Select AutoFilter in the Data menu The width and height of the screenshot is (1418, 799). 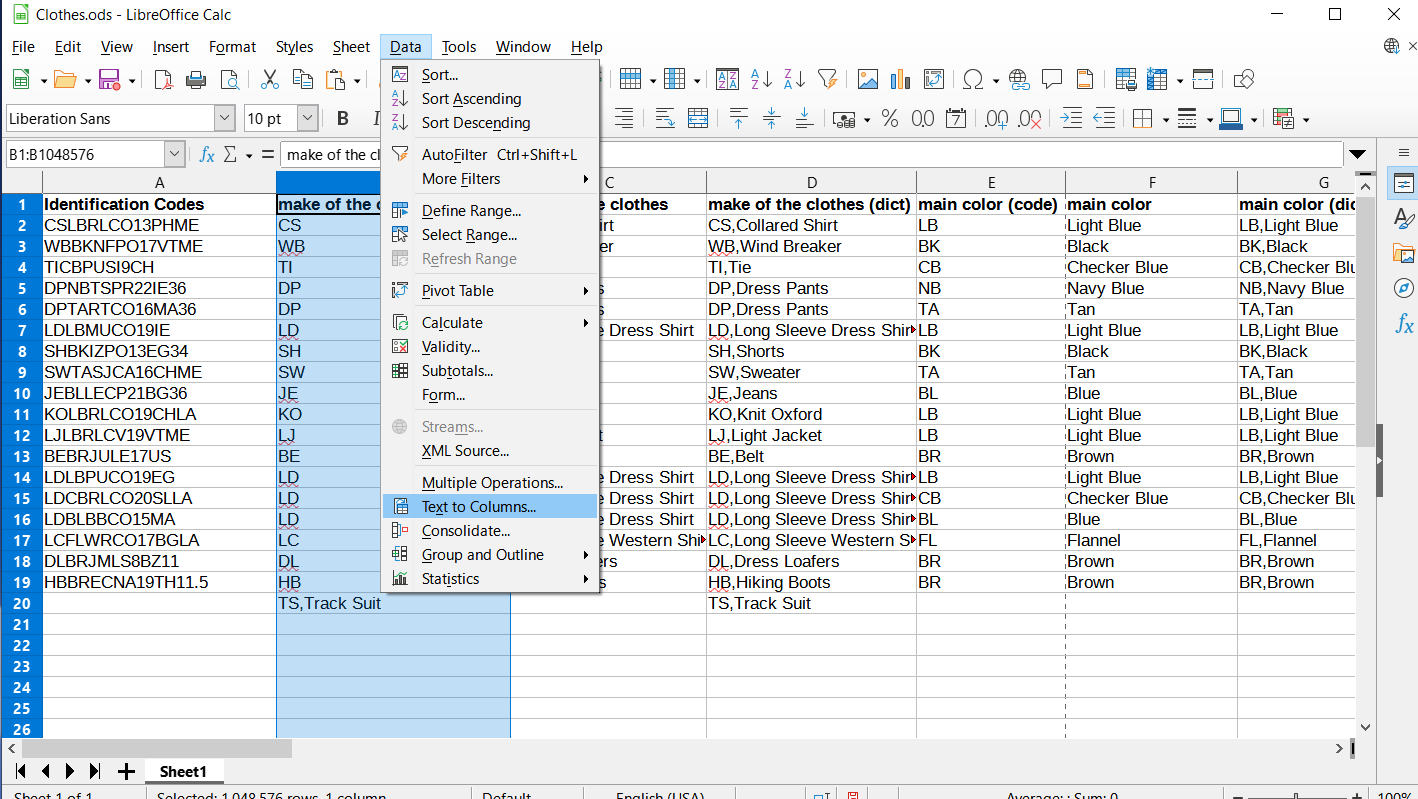(x=490, y=155)
